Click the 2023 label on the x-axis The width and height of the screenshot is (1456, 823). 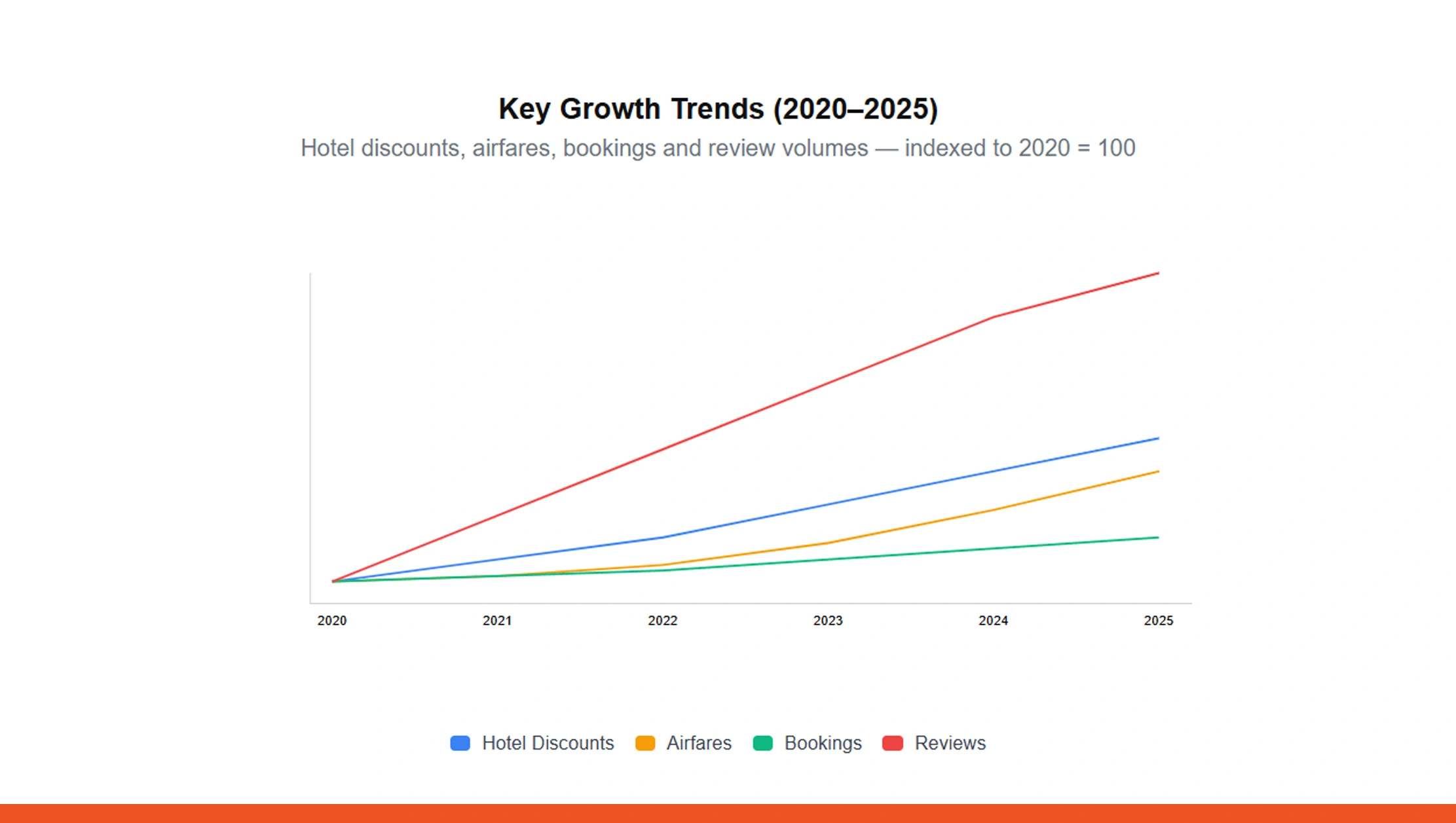[x=828, y=621]
